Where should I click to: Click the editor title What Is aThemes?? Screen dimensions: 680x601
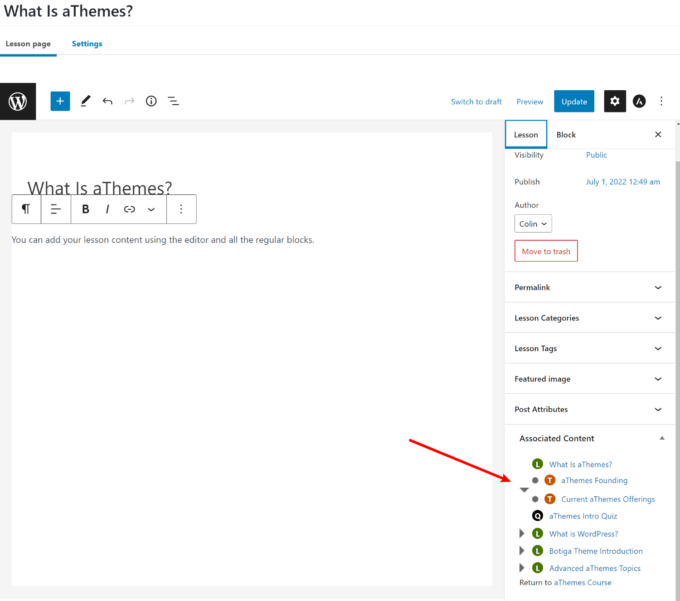(100, 188)
